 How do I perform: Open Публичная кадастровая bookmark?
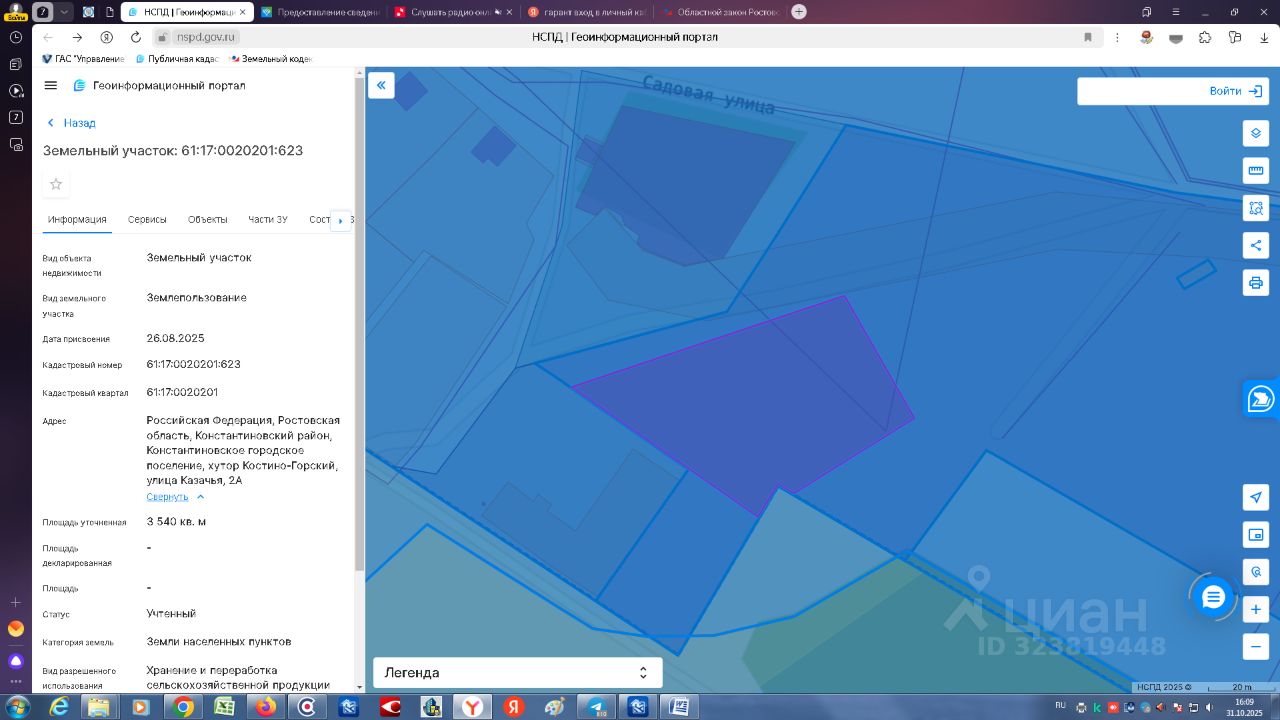177,59
